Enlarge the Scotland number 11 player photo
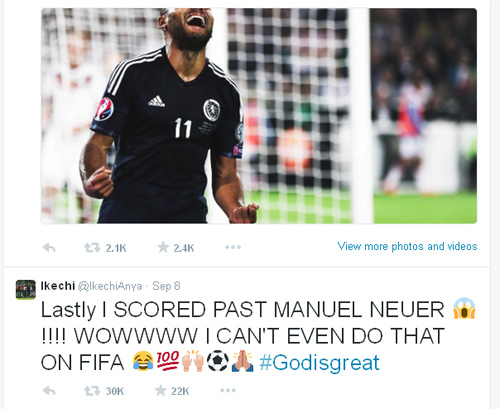The width and height of the screenshot is (500, 409). tap(259, 116)
